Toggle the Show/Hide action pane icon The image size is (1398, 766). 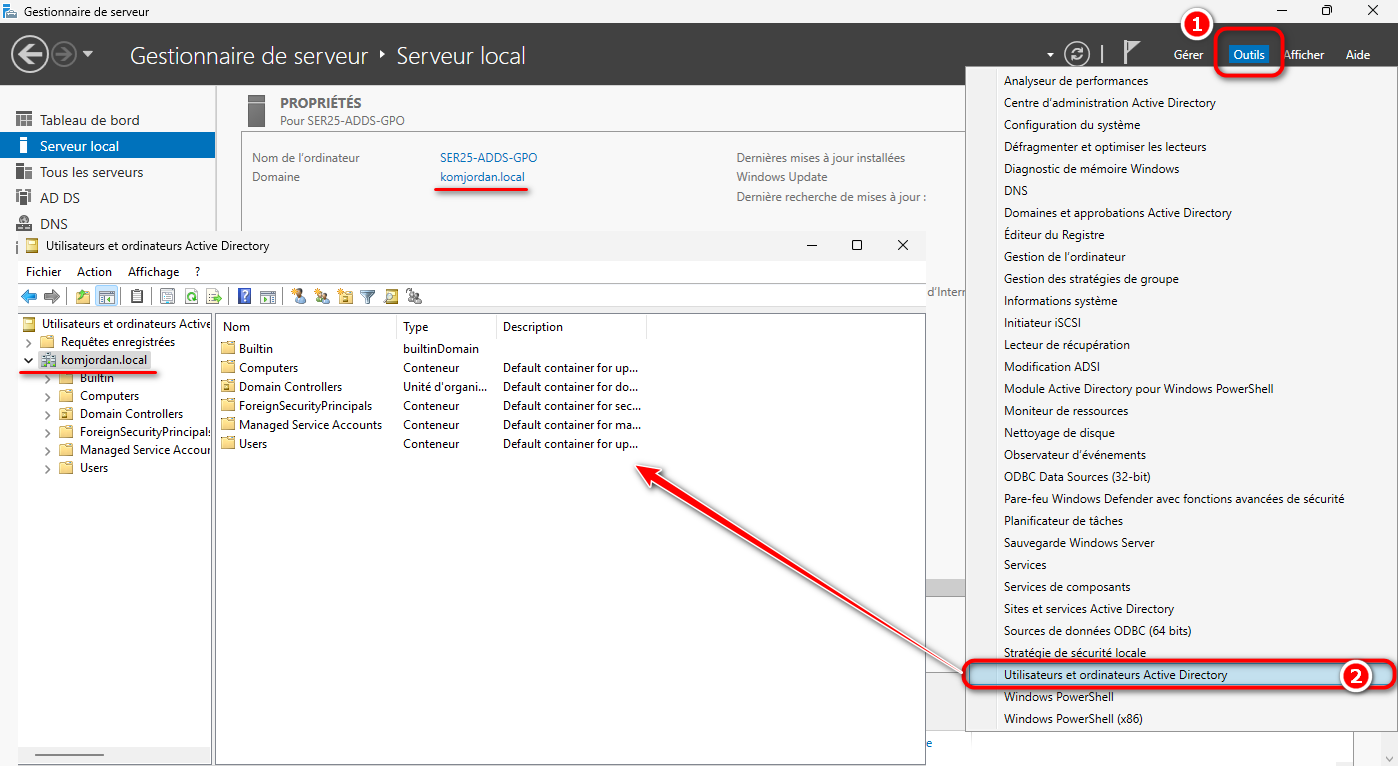[267, 296]
